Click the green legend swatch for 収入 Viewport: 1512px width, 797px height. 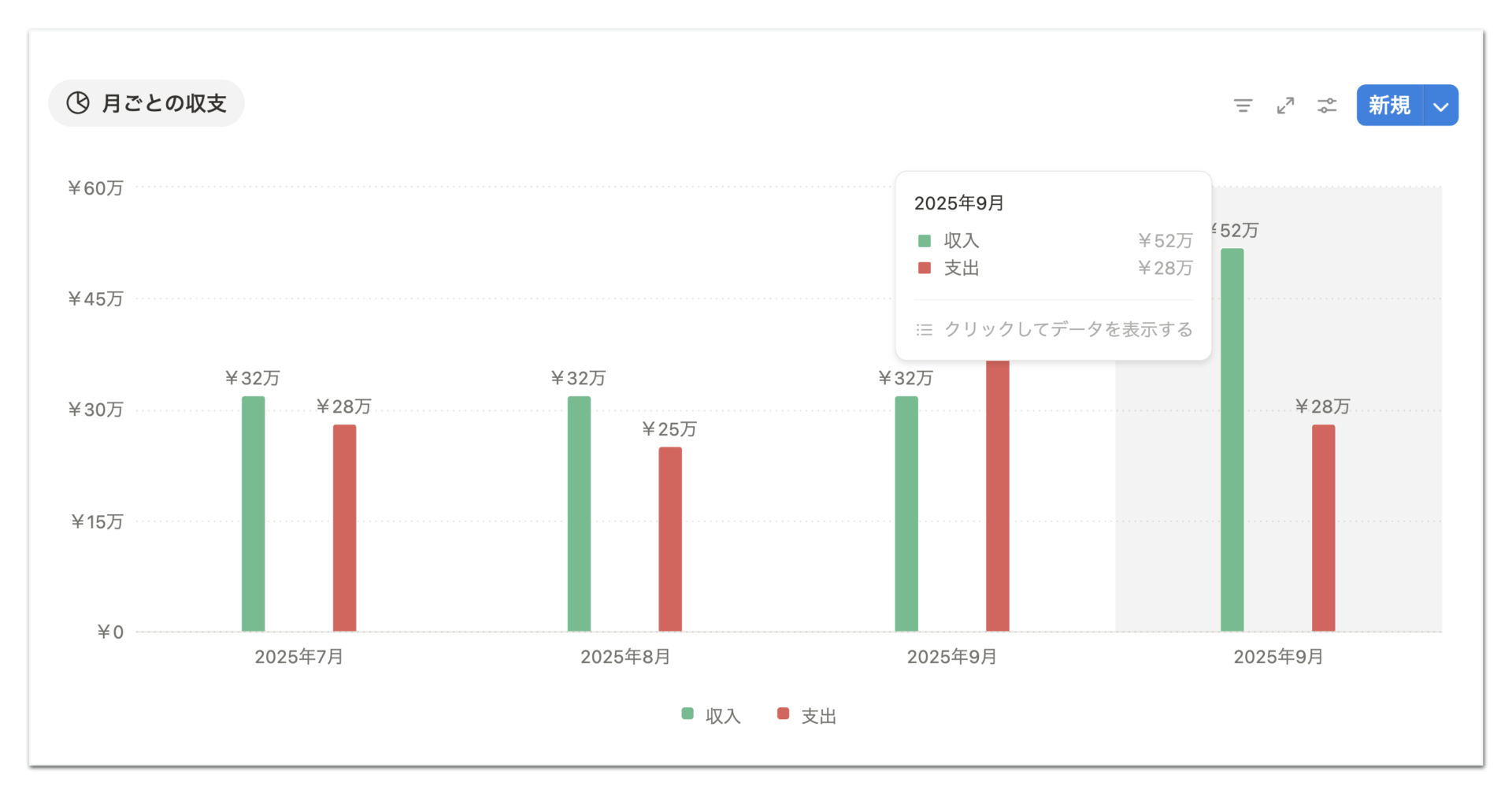(x=687, y=714)
